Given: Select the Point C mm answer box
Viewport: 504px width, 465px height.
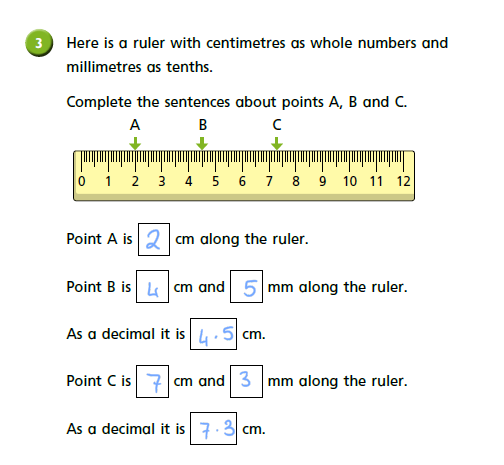Looking at the screenshot, I should (246, 381).
